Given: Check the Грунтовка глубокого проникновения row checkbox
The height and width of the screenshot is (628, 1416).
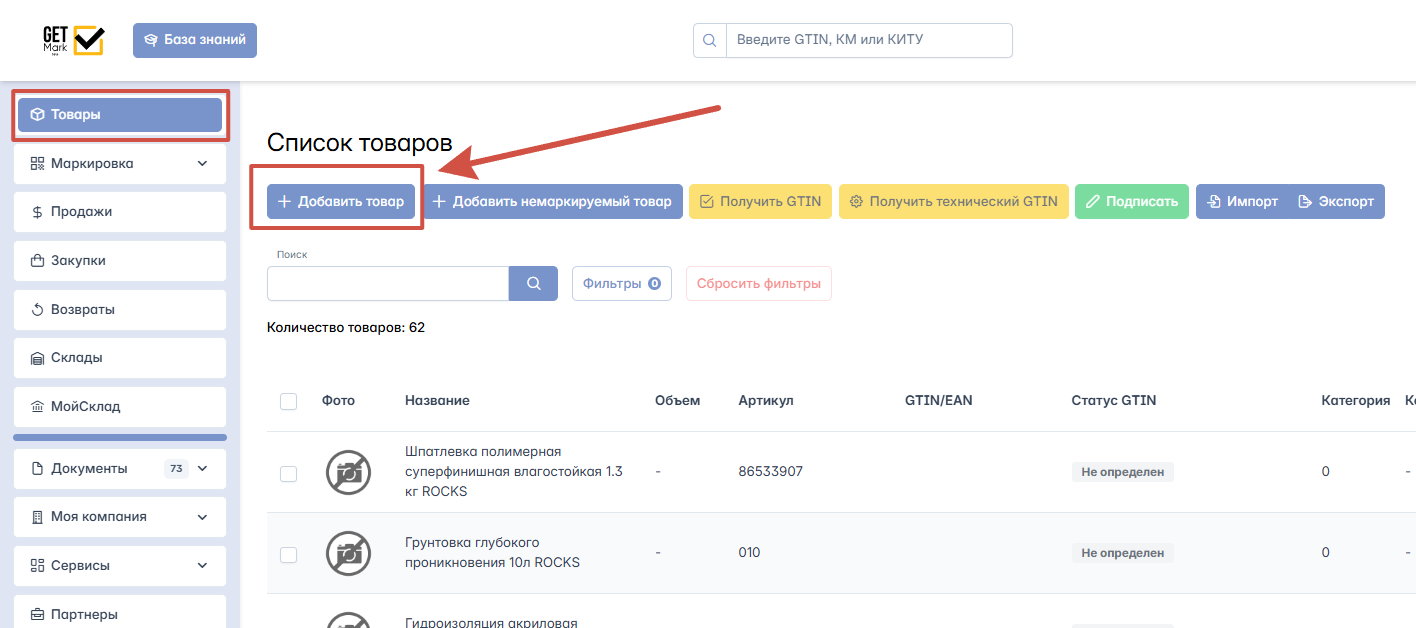Looking at the screenshot, I should click(x=288, y=554).
